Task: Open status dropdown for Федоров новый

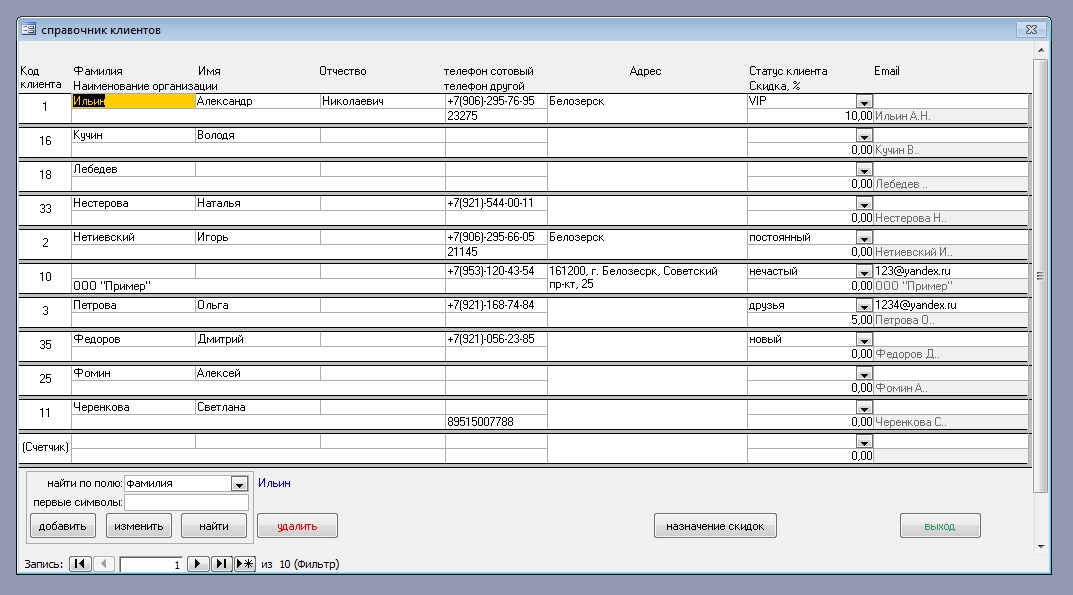Action: point(864,340)
